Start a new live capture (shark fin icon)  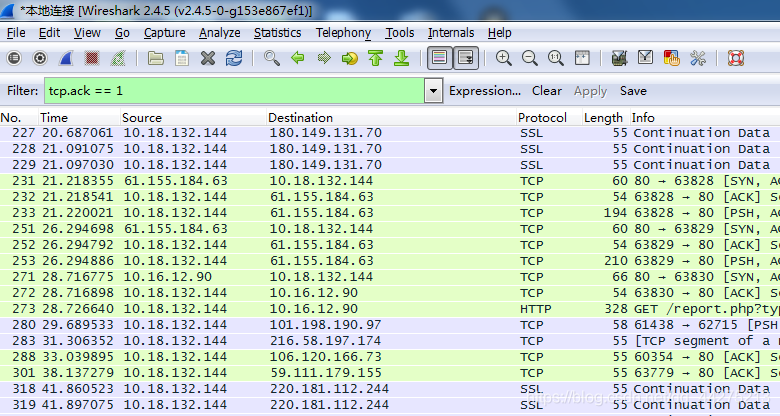click(66, 58)
